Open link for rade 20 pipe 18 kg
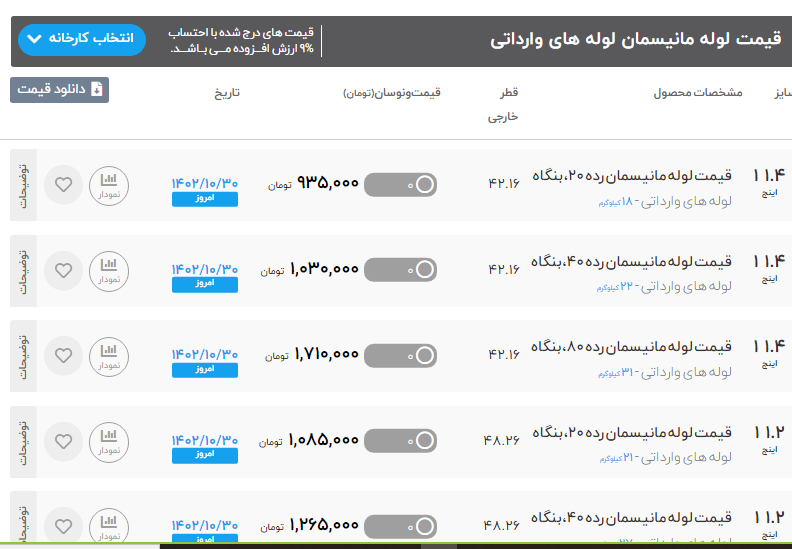Screen dimensions: 792x549 (x=631, y=176)
